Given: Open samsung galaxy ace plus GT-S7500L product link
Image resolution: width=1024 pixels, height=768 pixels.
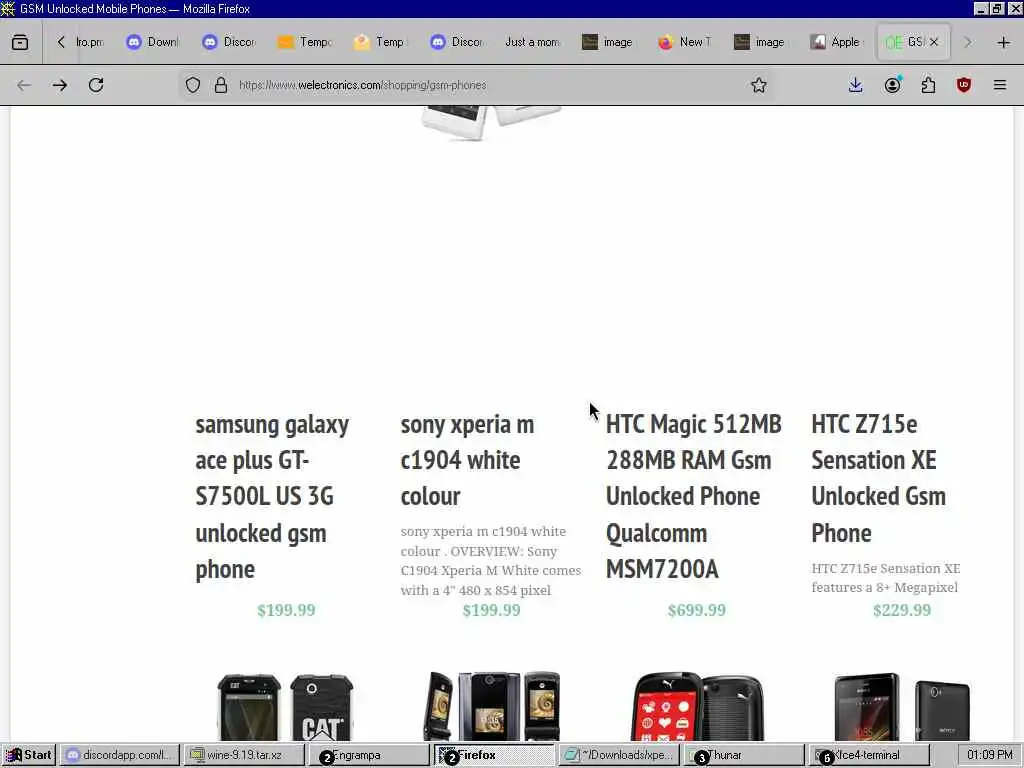Looking at the screenshot, I should 272,496.
